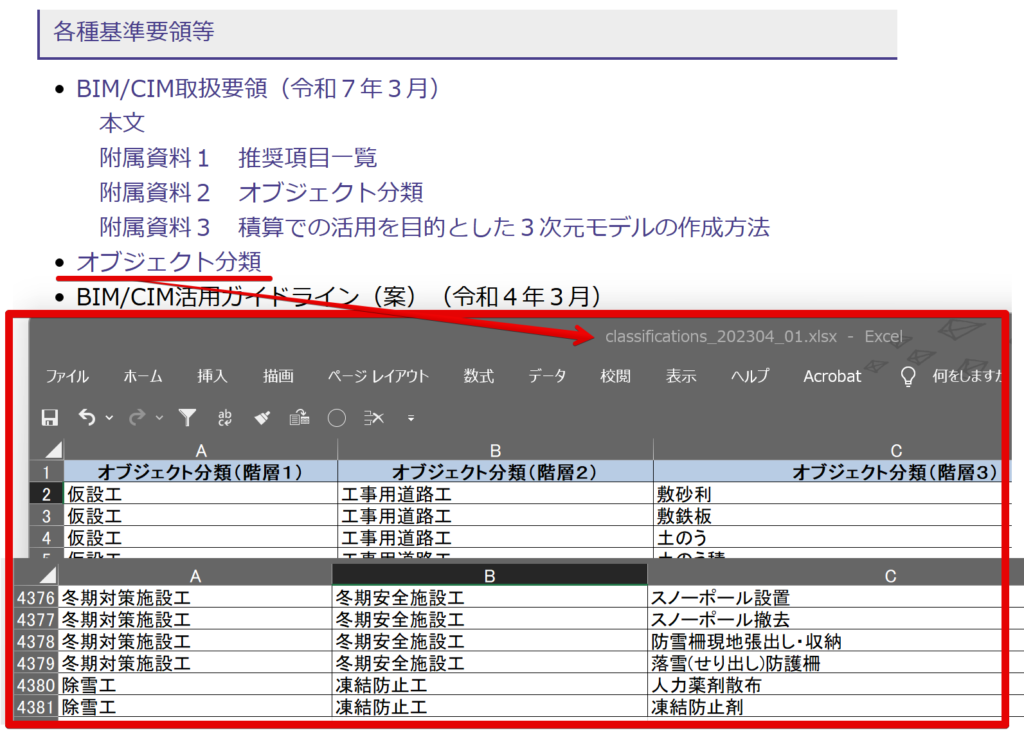Image resolution: width=1024 pixels, height=731 pixels.
Task: Select row 4380 header
Action: pyautogui.click(x=36, y=685)
